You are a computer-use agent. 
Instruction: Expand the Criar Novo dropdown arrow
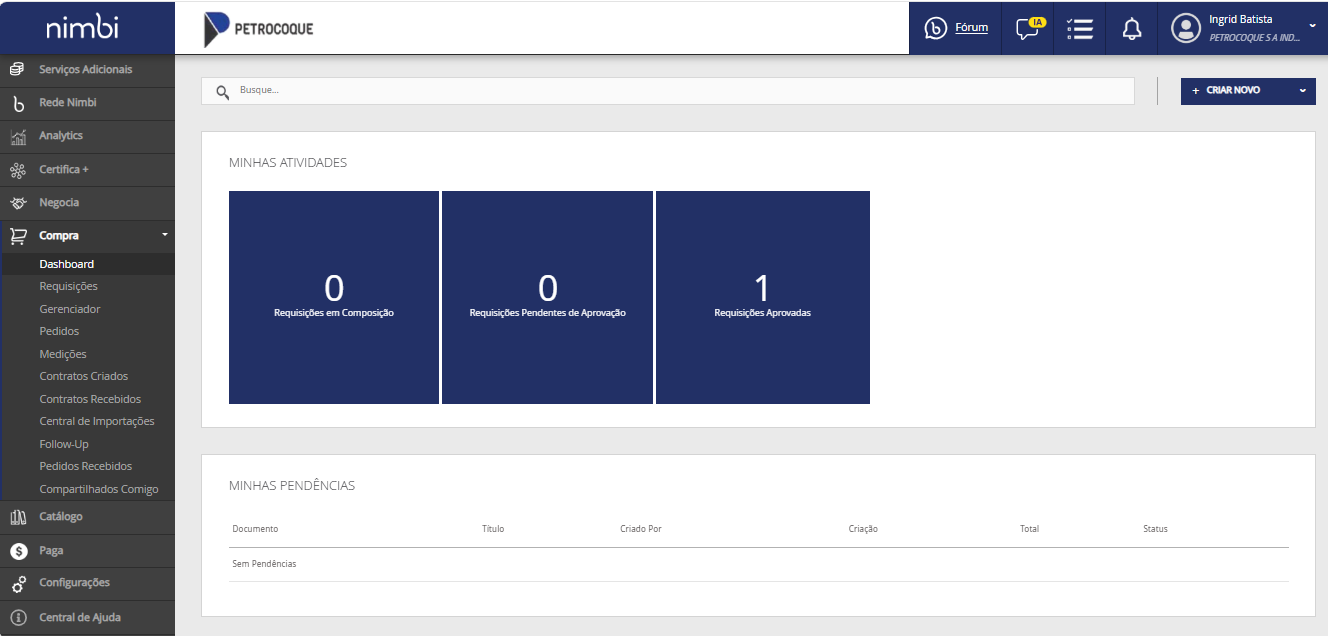click(1303, 91)
